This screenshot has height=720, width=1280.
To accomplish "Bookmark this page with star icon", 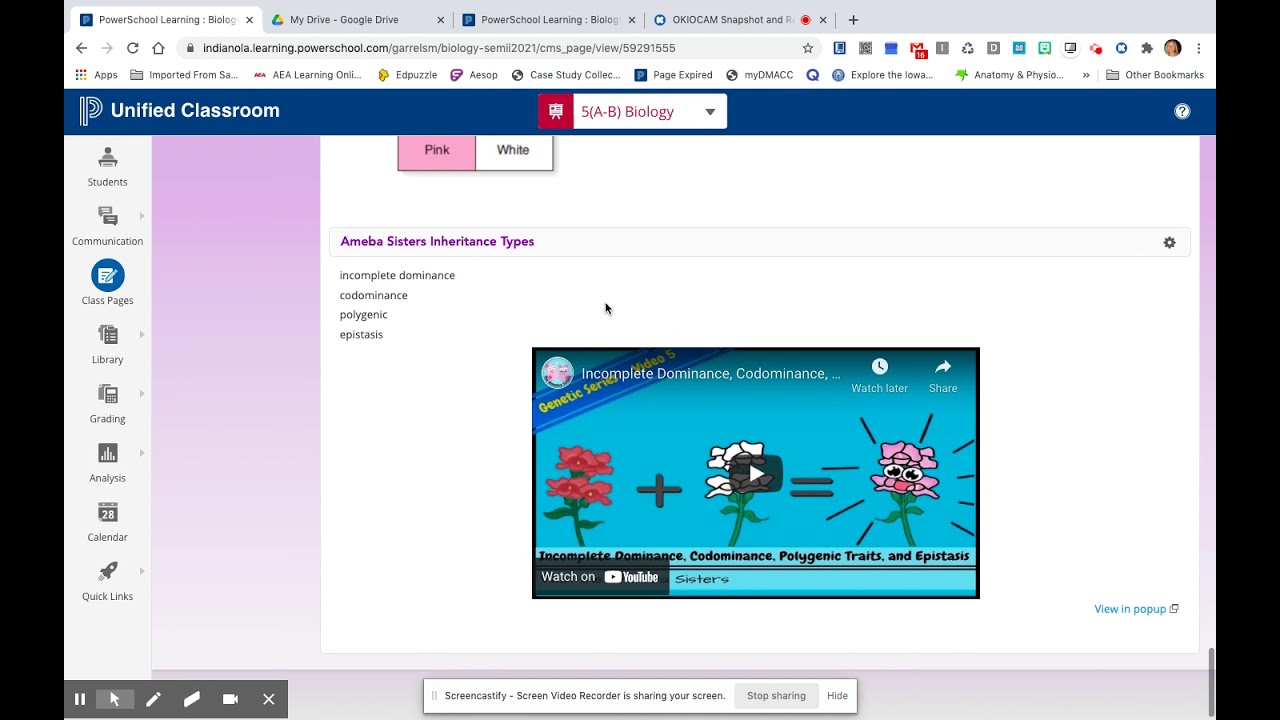I will click(x=808, y=48).
